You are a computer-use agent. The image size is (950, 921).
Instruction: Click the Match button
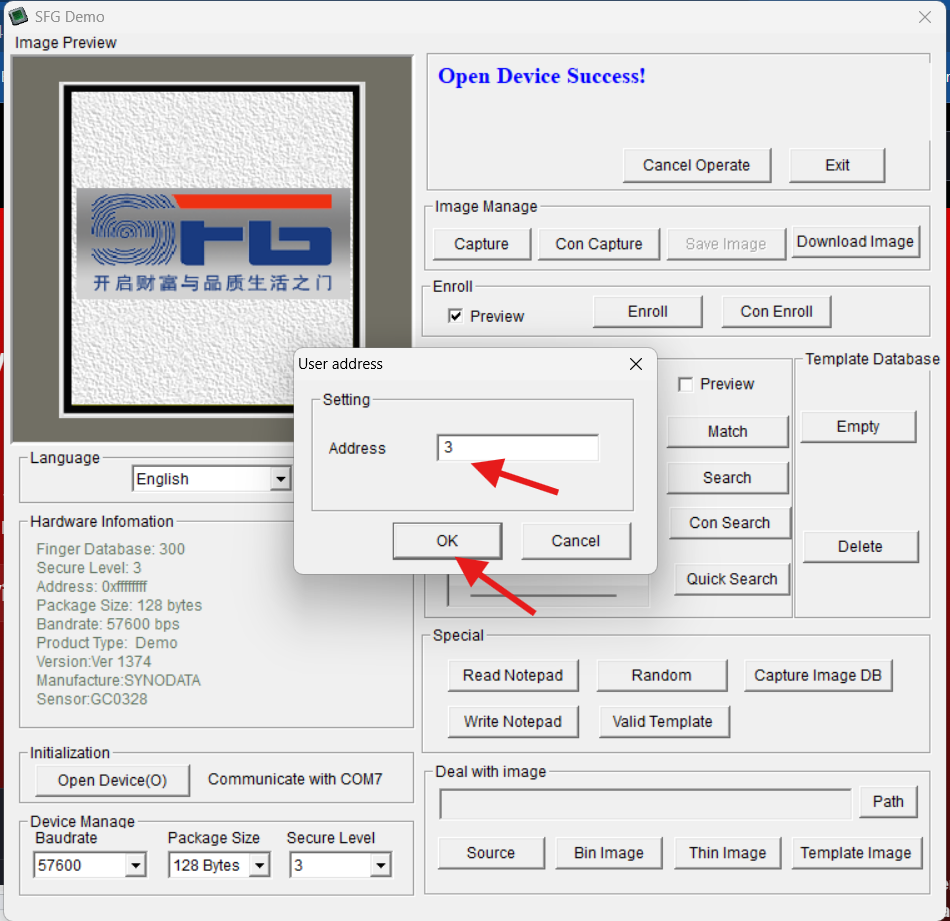[728, 431]
